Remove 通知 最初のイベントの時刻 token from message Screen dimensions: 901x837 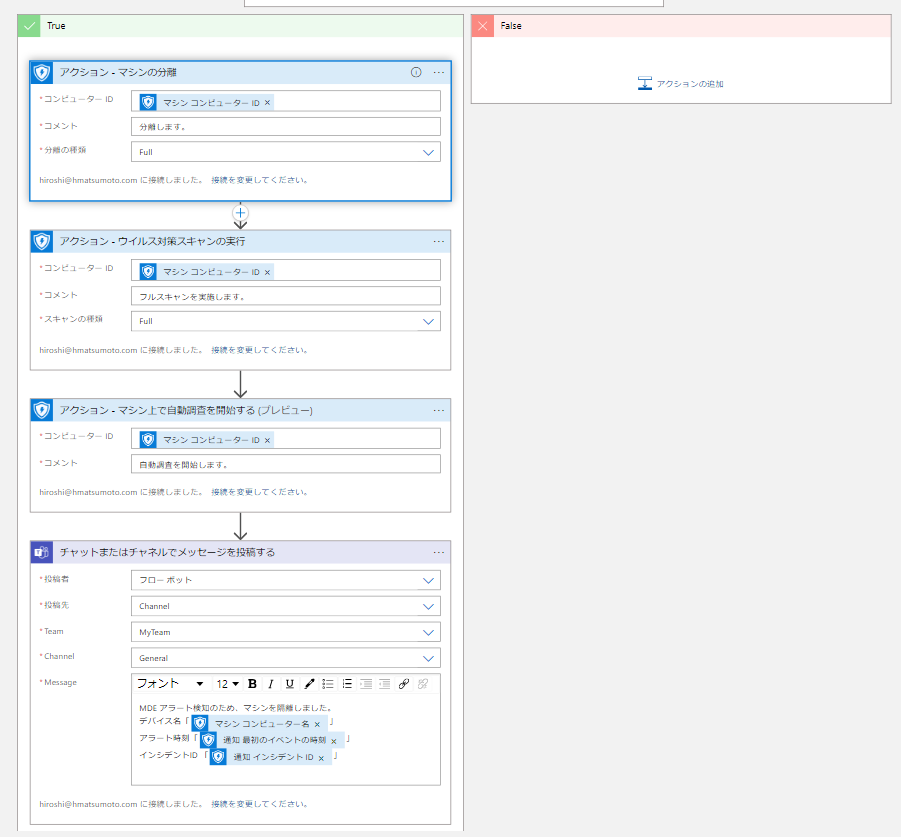(x=334, y=740)
